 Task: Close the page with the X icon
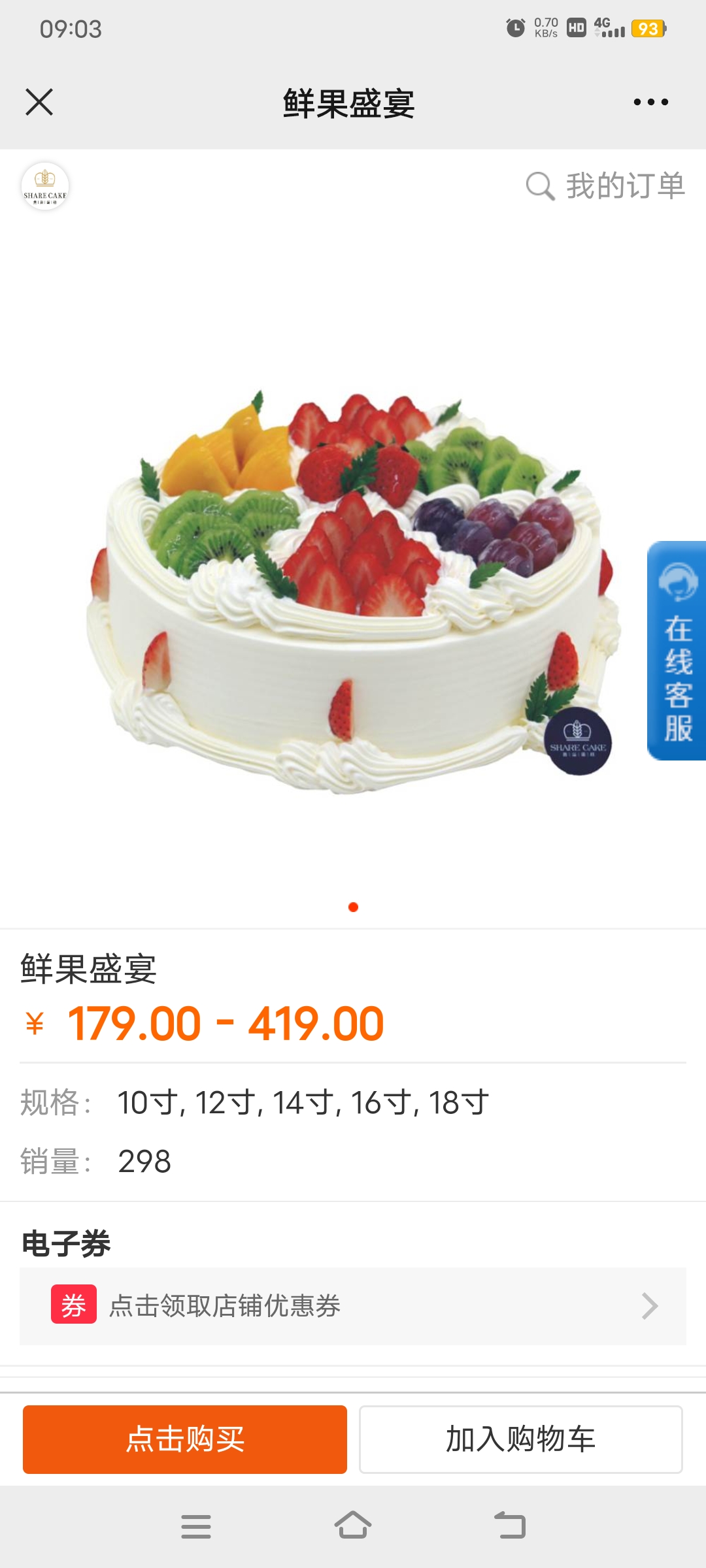pos(39,102)
